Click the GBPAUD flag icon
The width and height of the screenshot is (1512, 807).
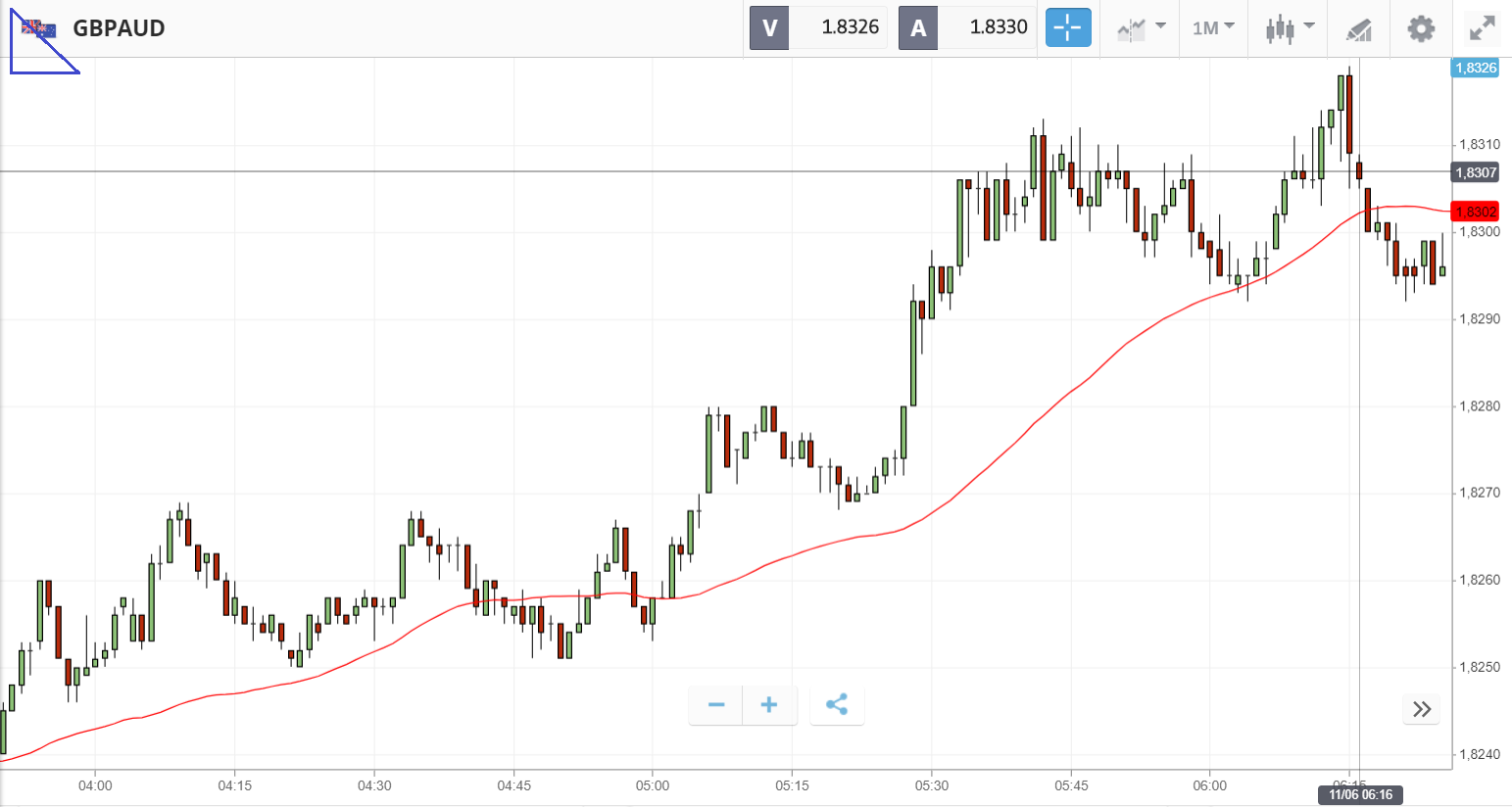click(x=39, y=27)
